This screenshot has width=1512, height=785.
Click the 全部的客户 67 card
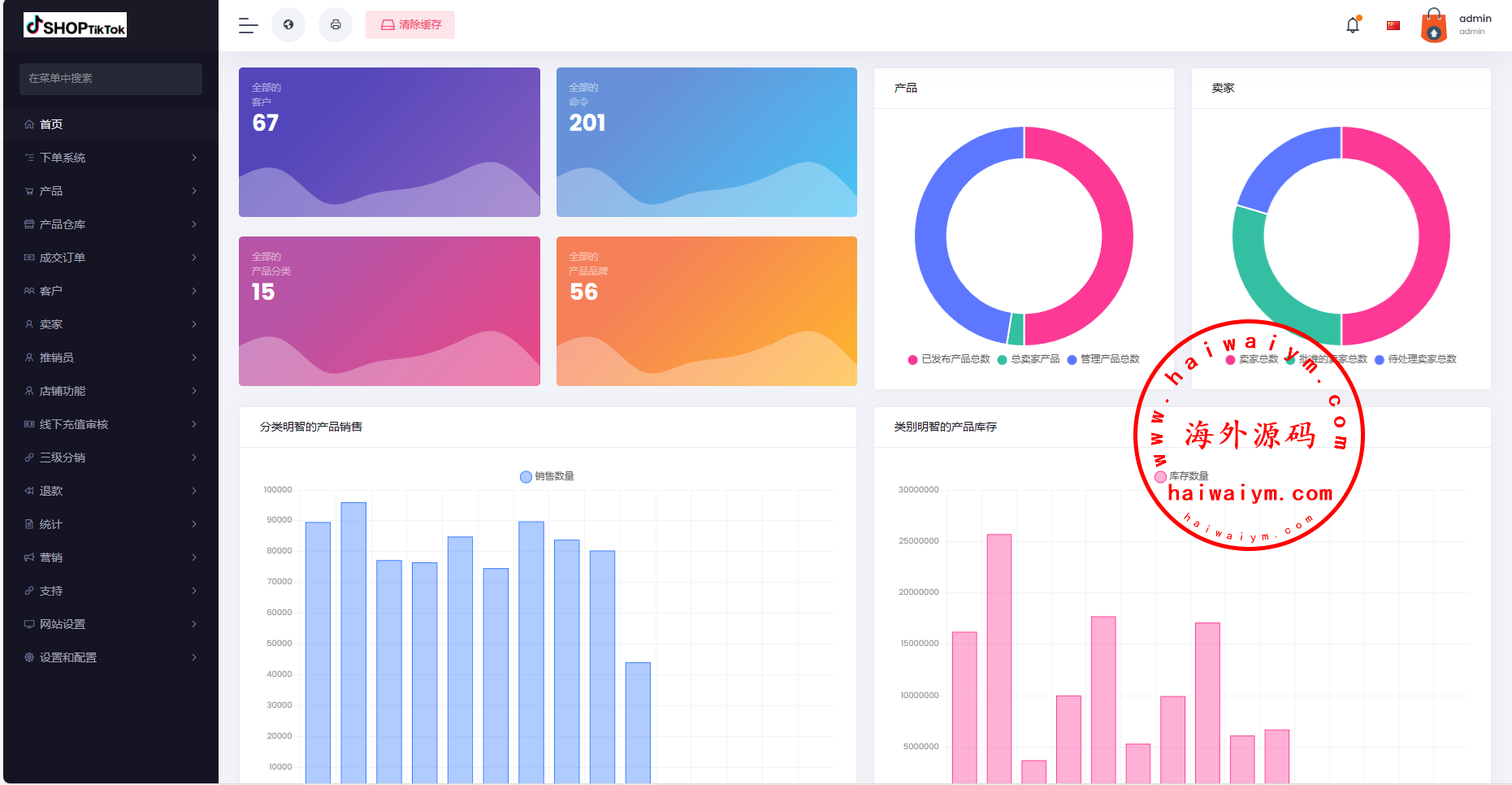[389, 142]
